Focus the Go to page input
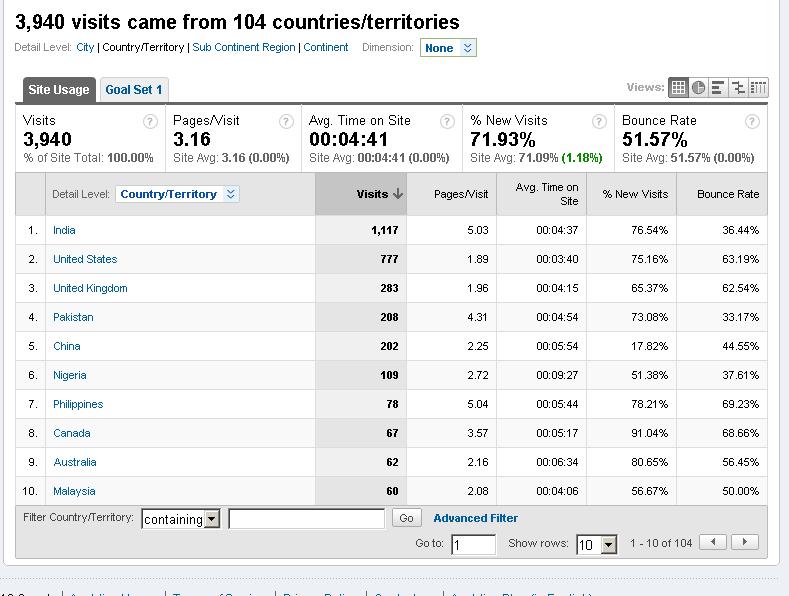789x596 pixels. [x=473, y=545]
